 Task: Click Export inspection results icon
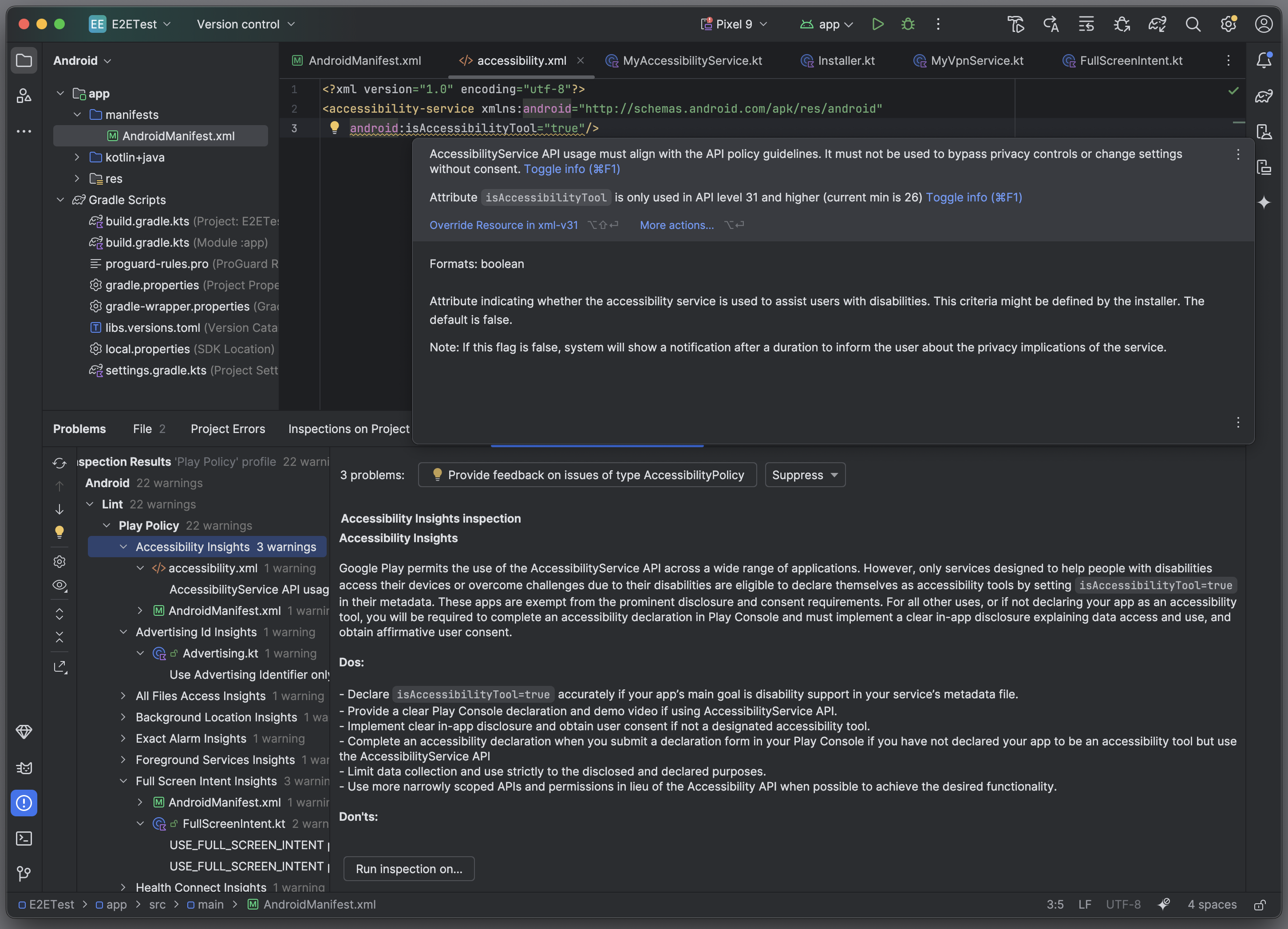59,667
